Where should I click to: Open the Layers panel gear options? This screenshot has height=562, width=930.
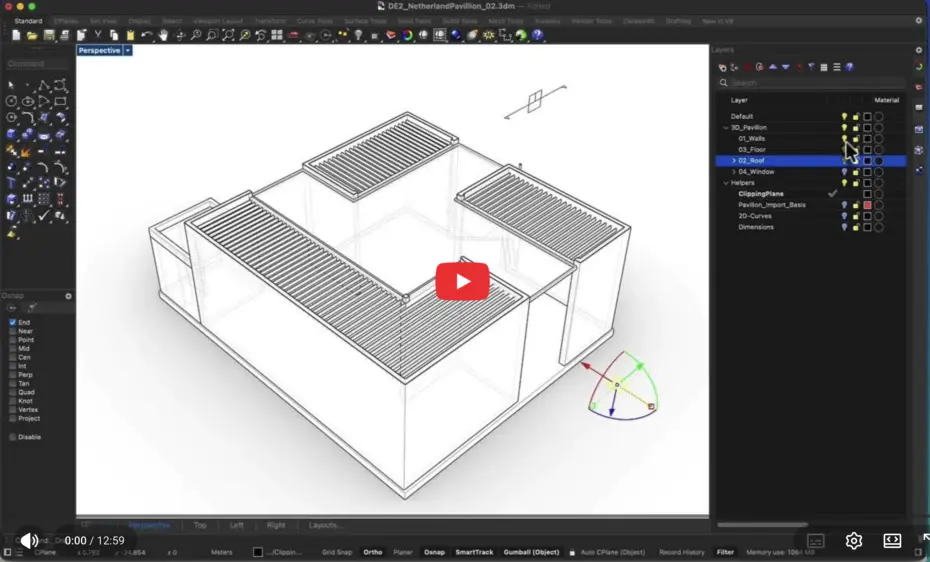[x=919, y=50]
